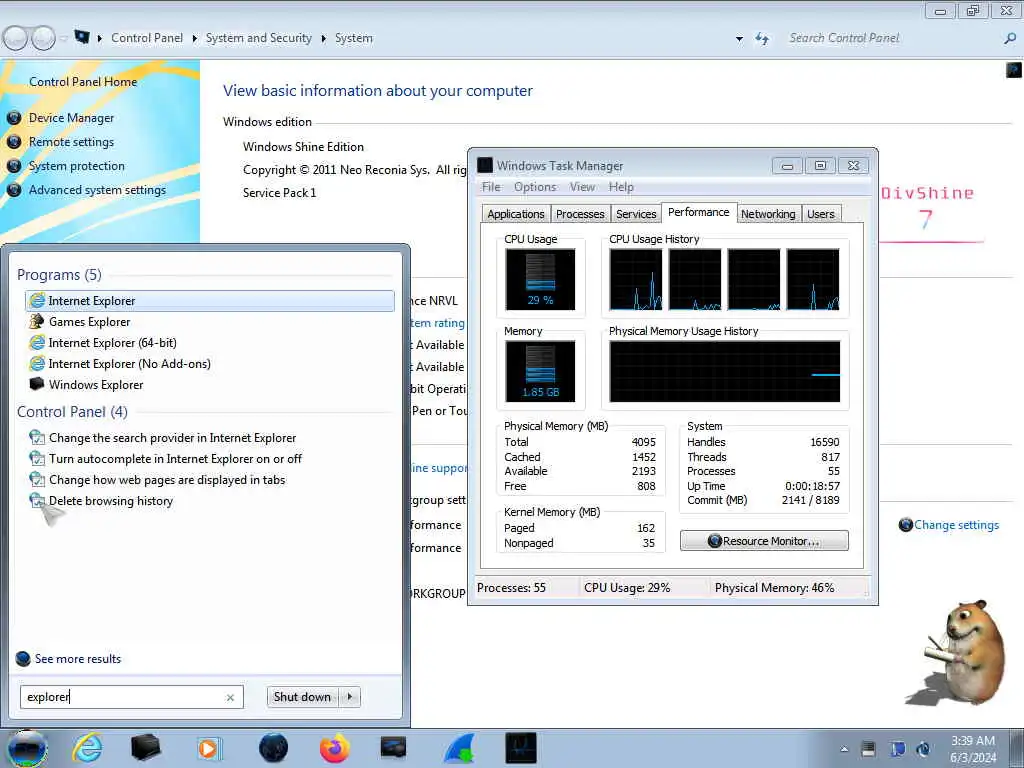The height and width of the screenshot is (768, 1024).
Task: Launch Firefox from the taskbar
Action: tap(334, 748)
